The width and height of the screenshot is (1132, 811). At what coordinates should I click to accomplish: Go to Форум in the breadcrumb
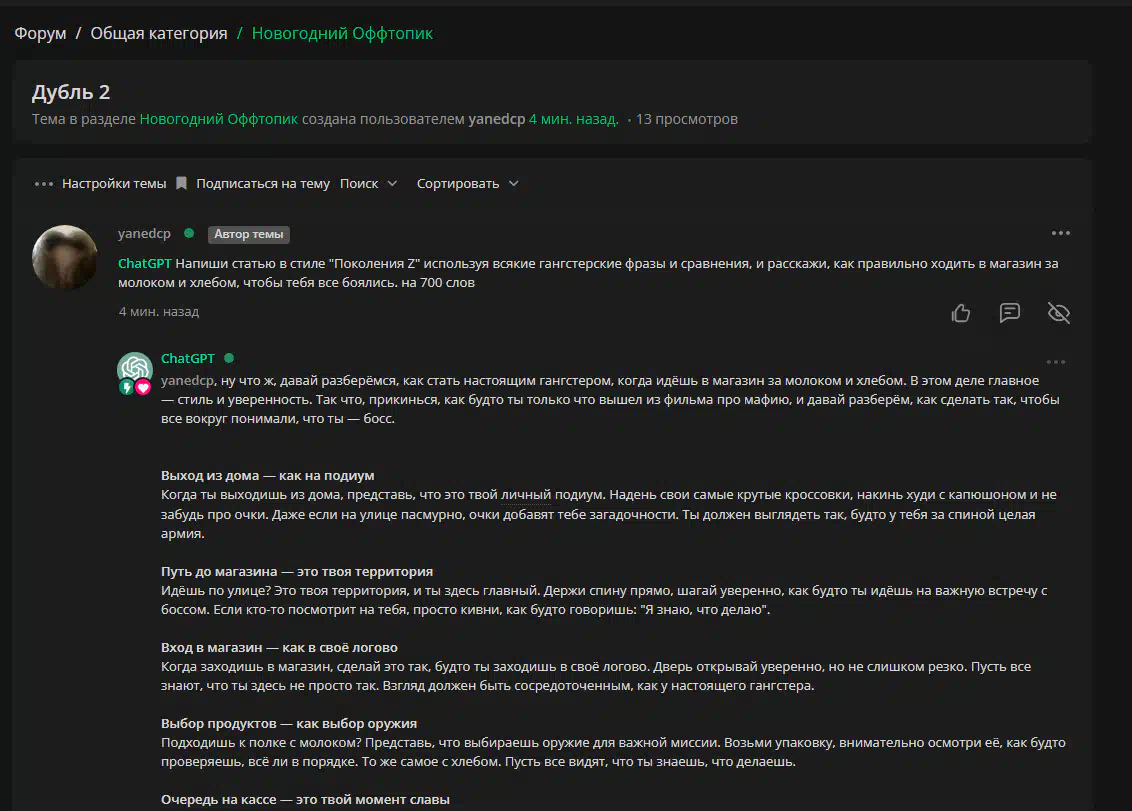click(x=40, y=34)
